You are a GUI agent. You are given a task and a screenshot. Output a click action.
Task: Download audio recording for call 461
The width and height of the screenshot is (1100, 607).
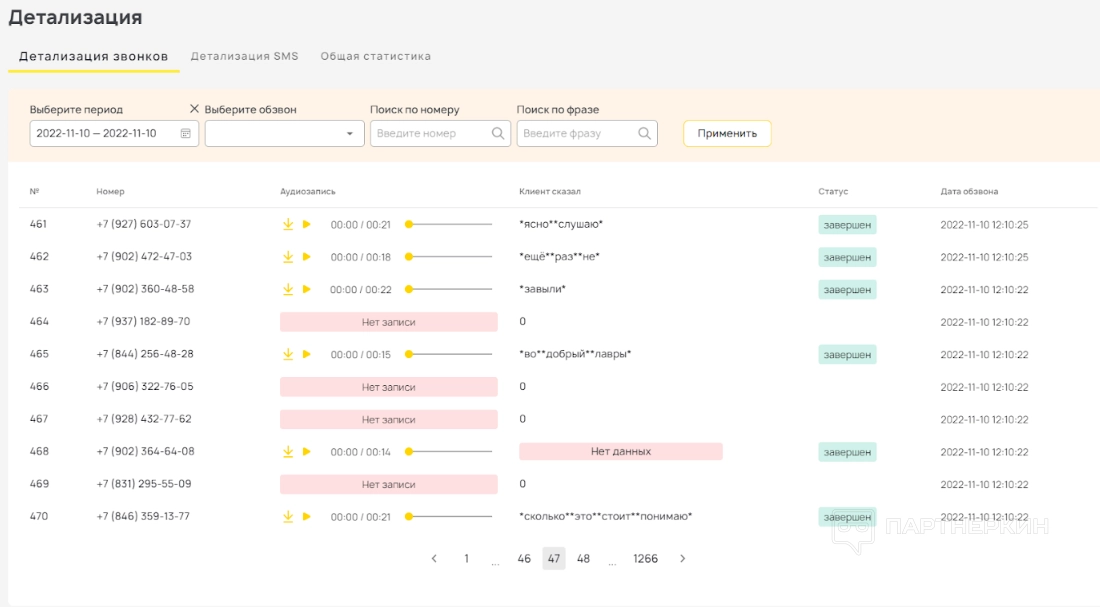[x=288, y=224]
